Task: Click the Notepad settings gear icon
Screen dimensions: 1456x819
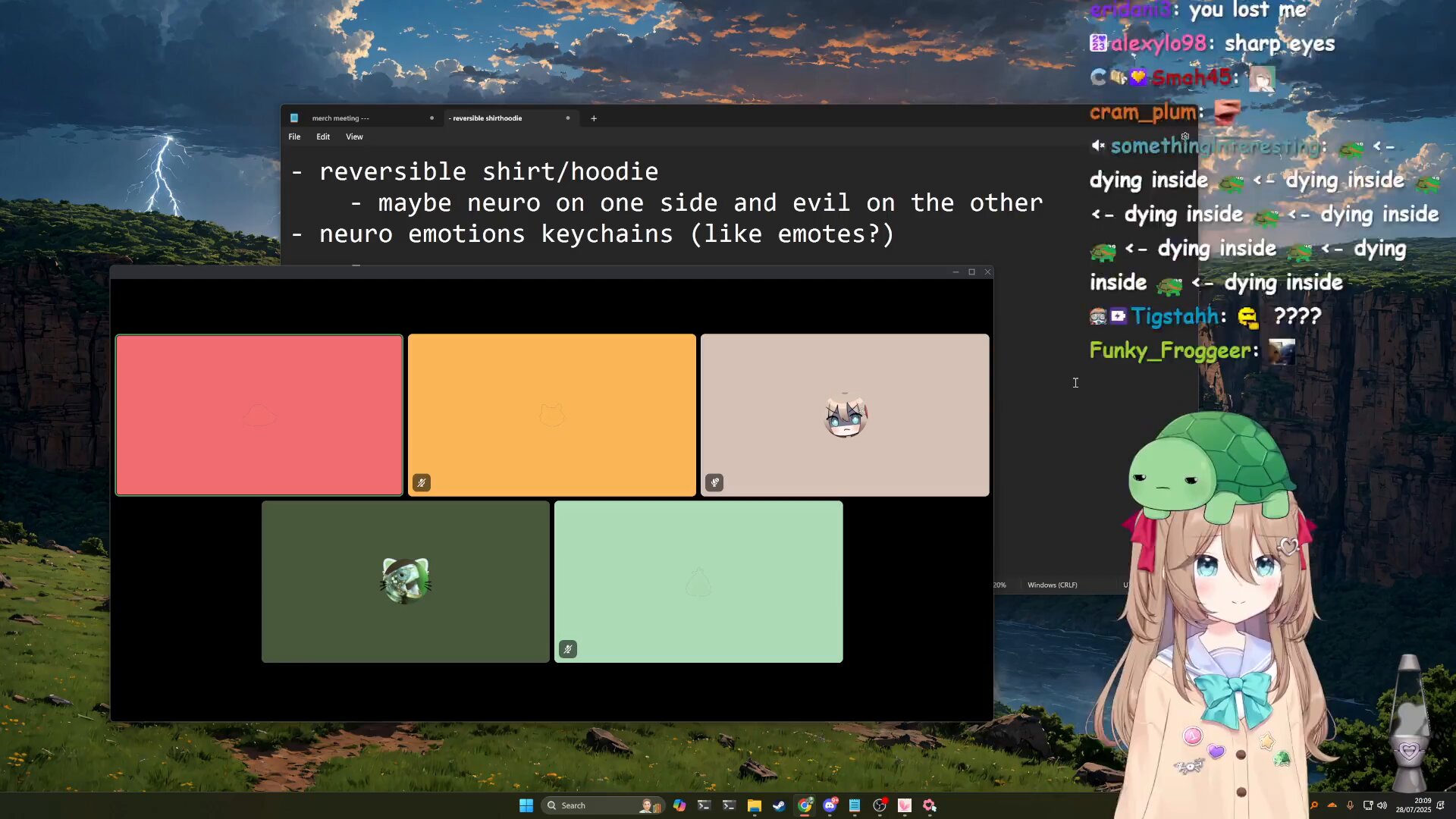Action: tap(1185, 137)
